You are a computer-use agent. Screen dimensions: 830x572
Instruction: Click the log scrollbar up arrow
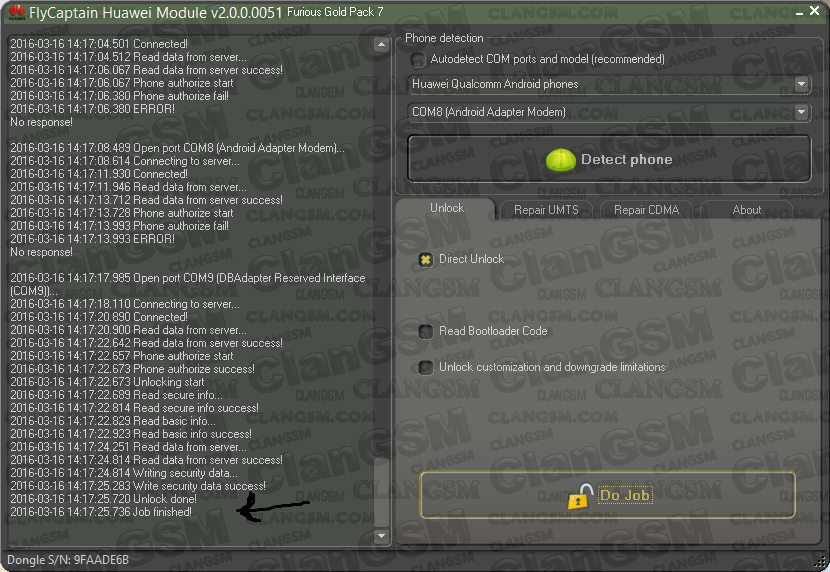[381, 44]
